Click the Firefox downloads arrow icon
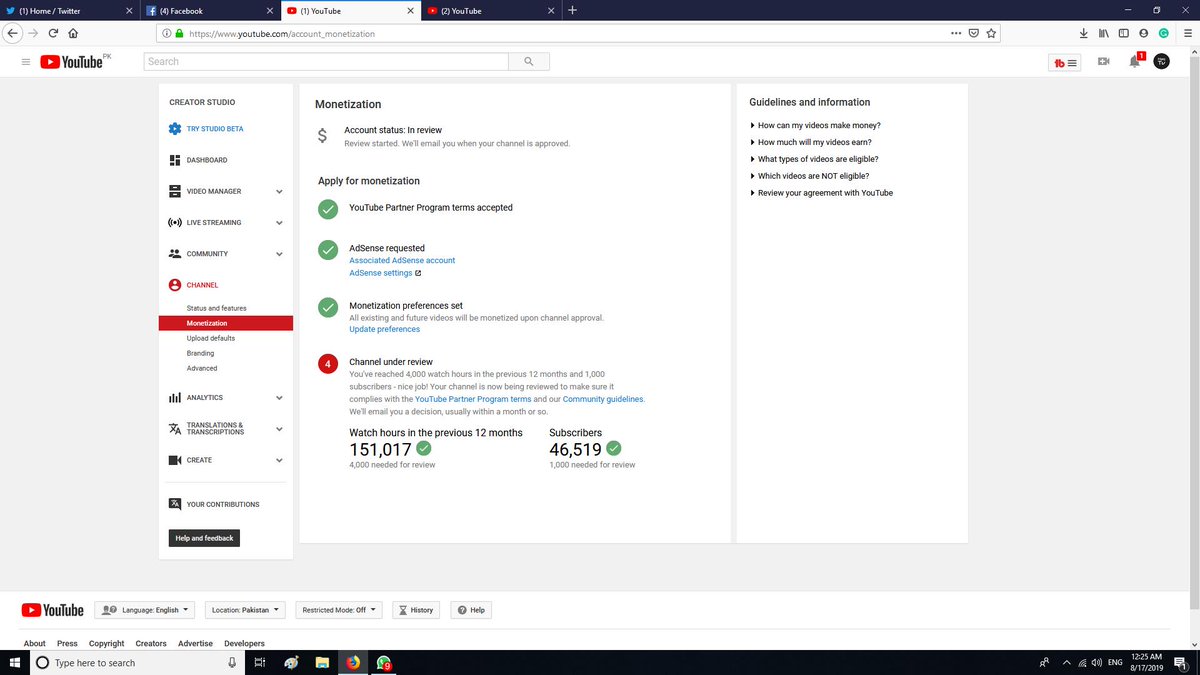The width and height of the screenshot is (1200, 675). (1084, 32)
